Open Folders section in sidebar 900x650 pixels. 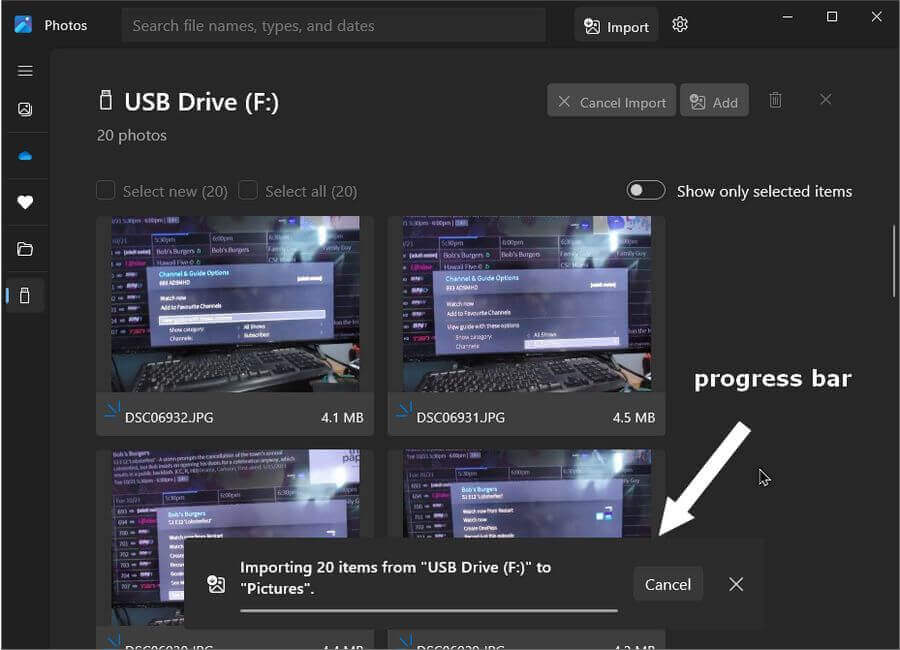(x=25, y=249)
